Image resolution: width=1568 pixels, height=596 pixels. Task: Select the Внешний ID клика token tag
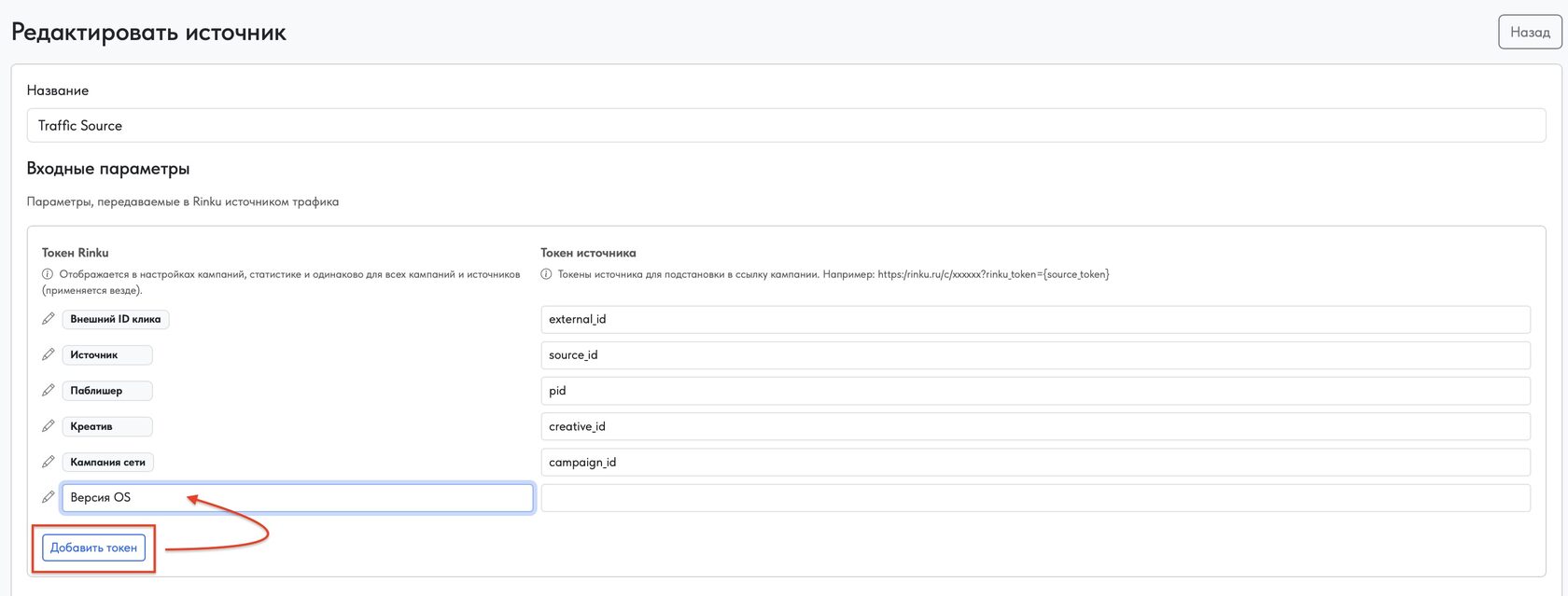(116, 319)
